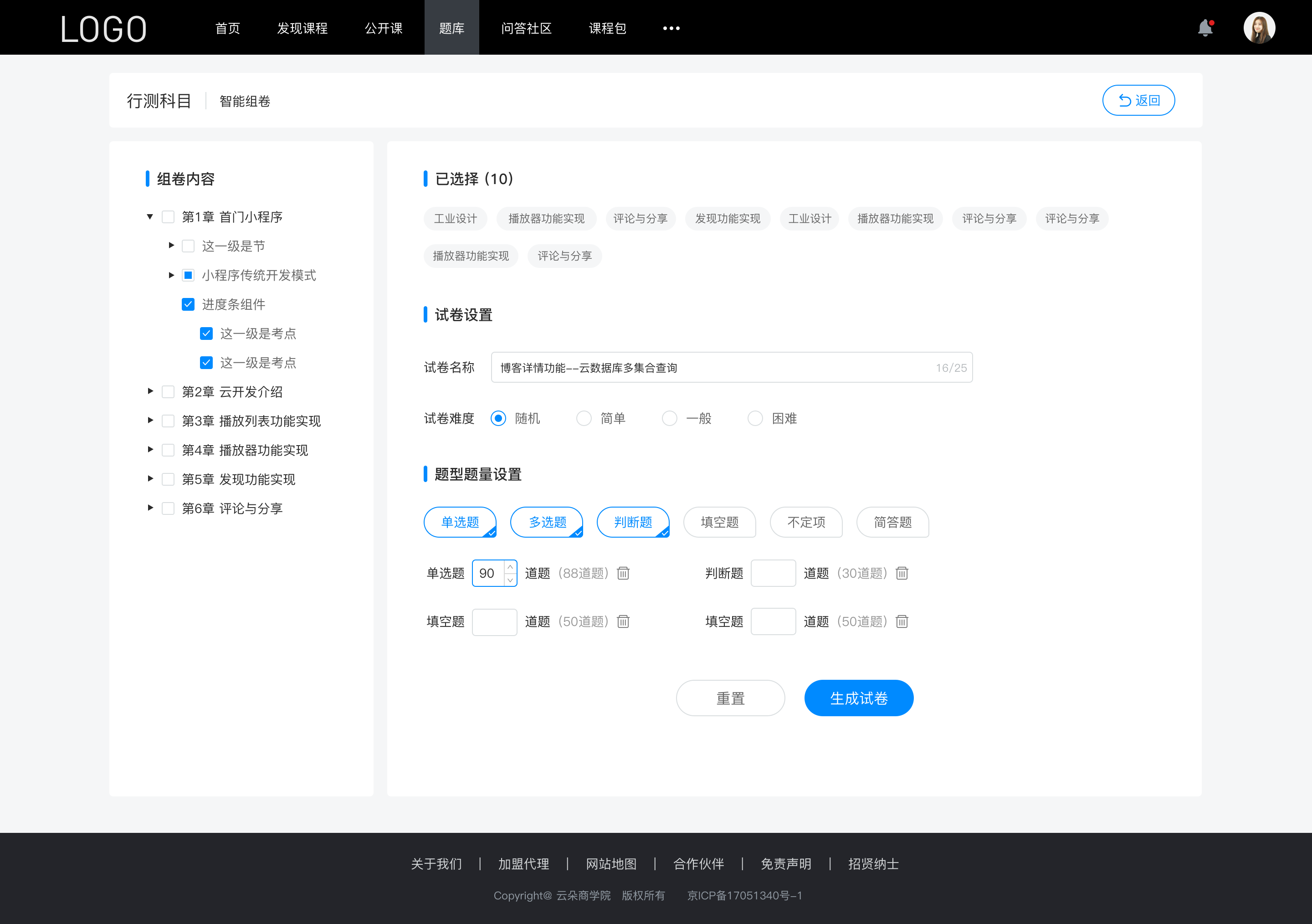Expand 第1章 首门小程序 chapter node

(151, 216)
